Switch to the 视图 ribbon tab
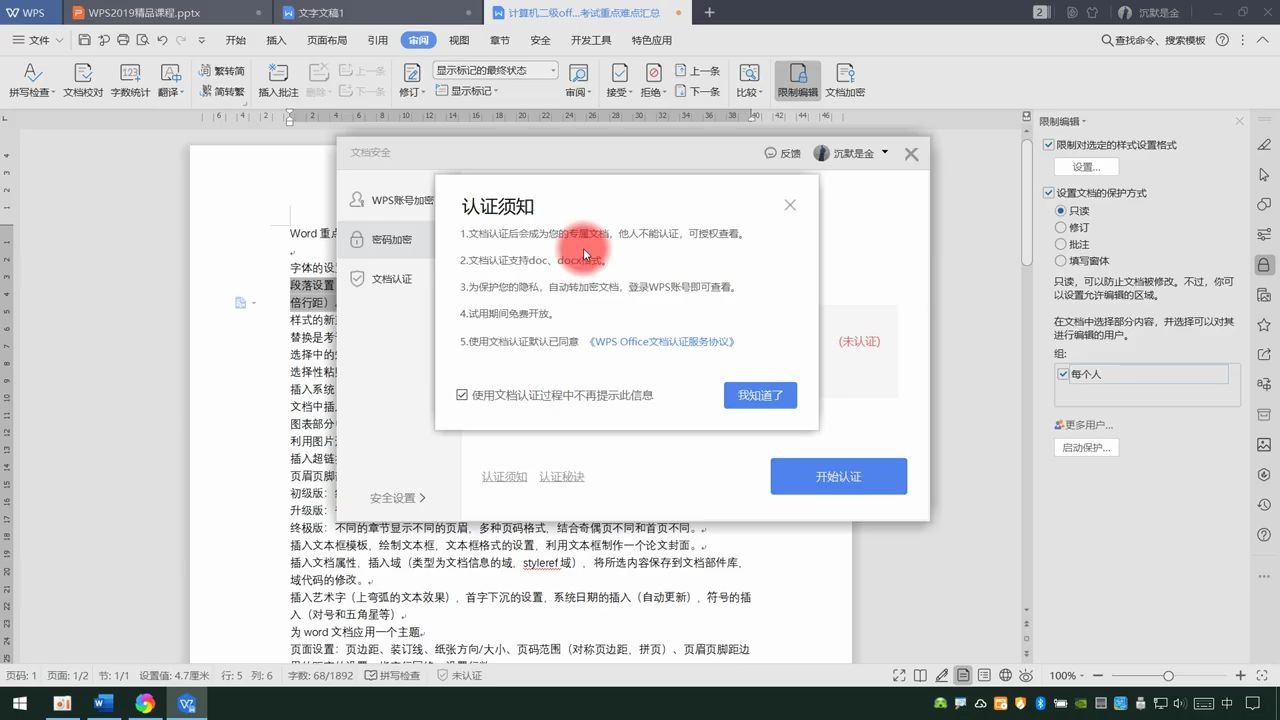The image size is (1280, 720). pos(458,40)
